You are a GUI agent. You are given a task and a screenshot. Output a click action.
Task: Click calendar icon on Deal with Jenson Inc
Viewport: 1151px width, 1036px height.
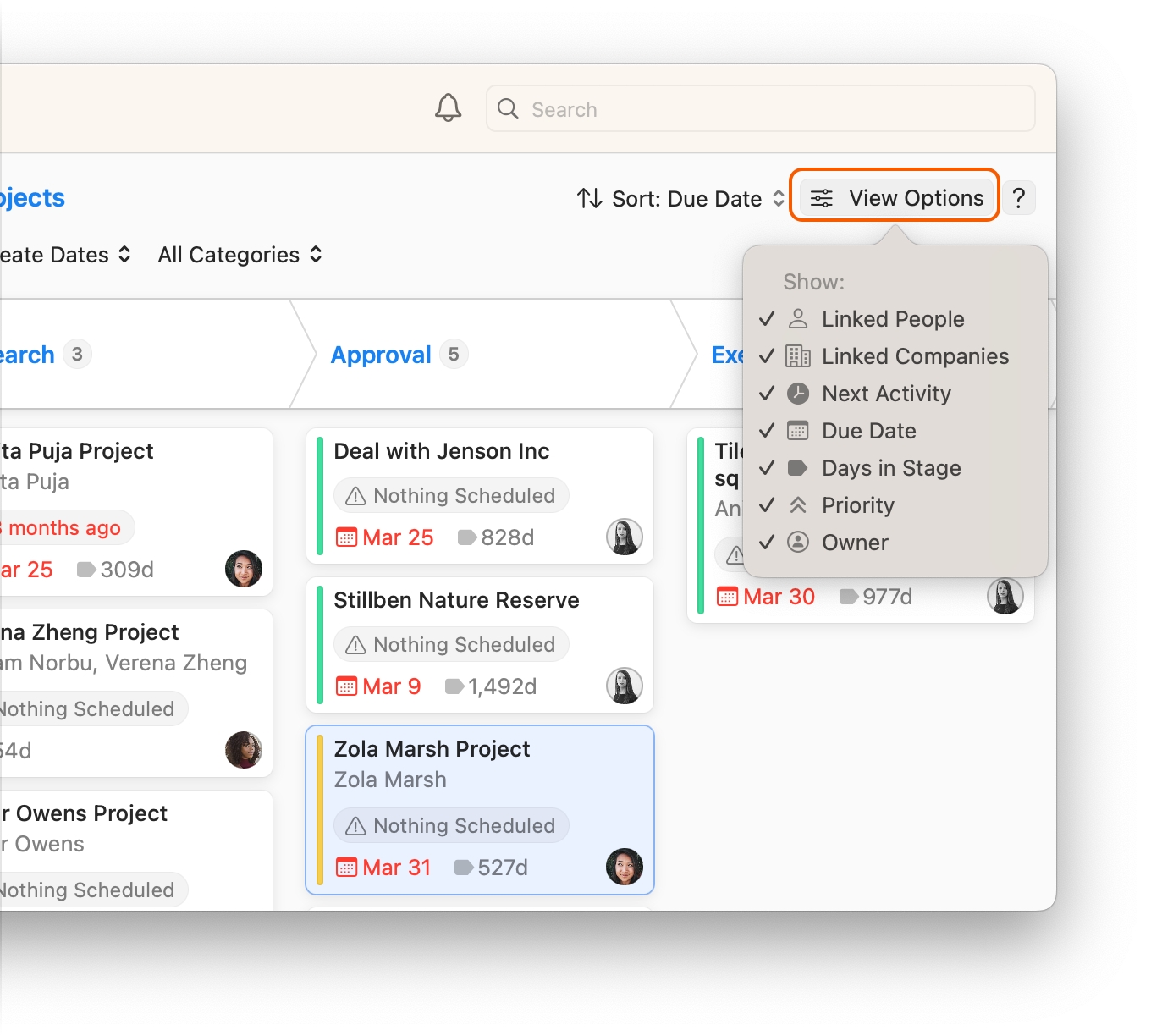click(346, 537)
